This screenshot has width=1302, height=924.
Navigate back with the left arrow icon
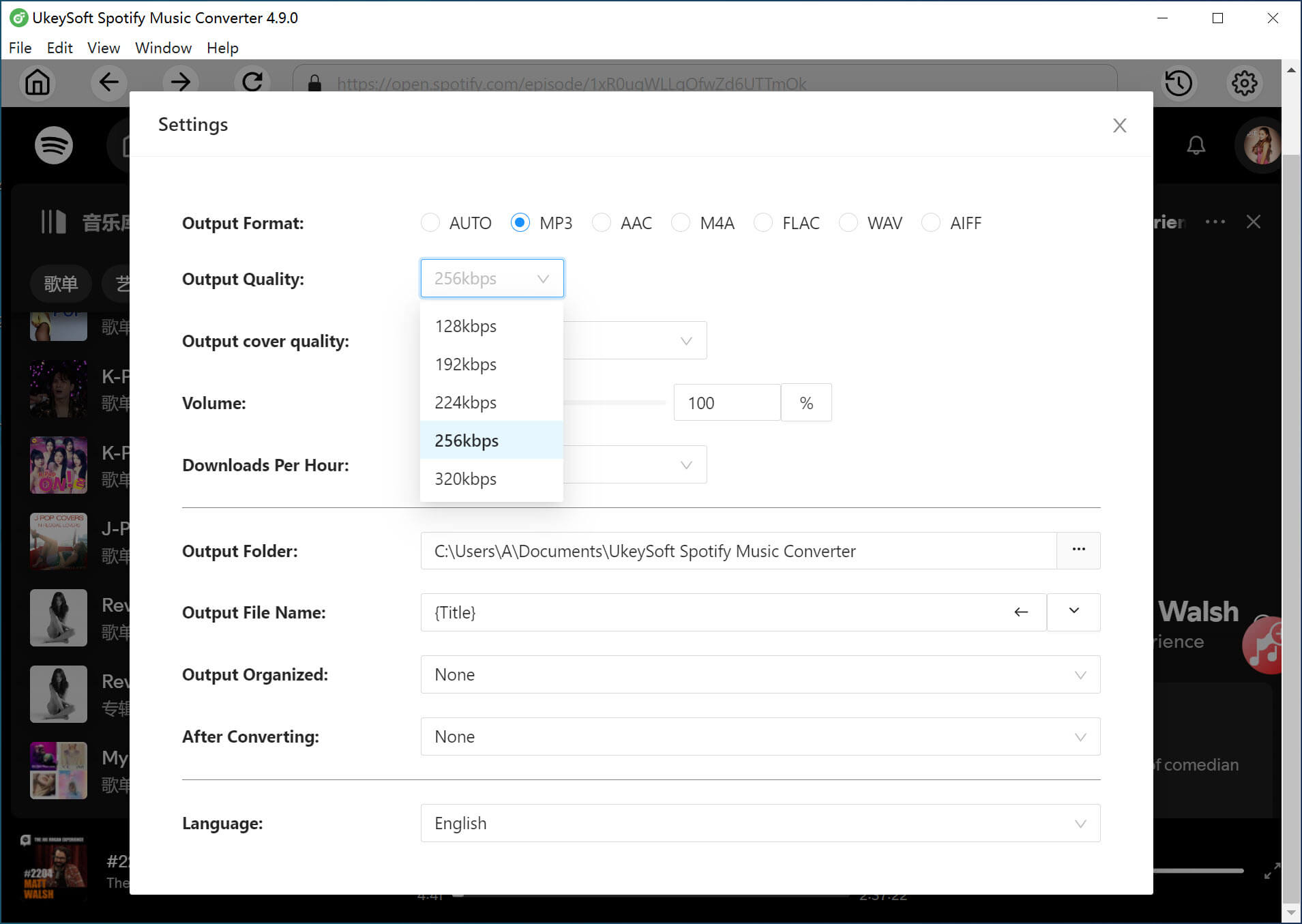108,83
